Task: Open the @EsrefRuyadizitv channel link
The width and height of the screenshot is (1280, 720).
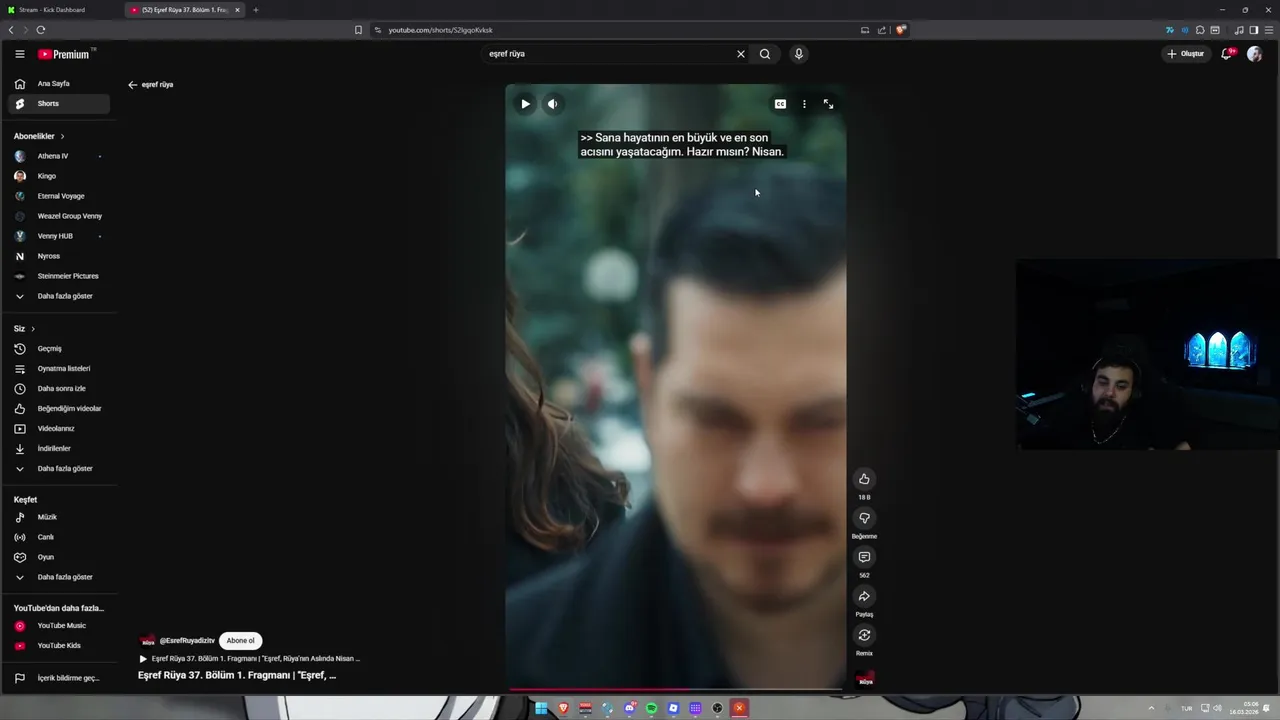Action: click(187, 641)
